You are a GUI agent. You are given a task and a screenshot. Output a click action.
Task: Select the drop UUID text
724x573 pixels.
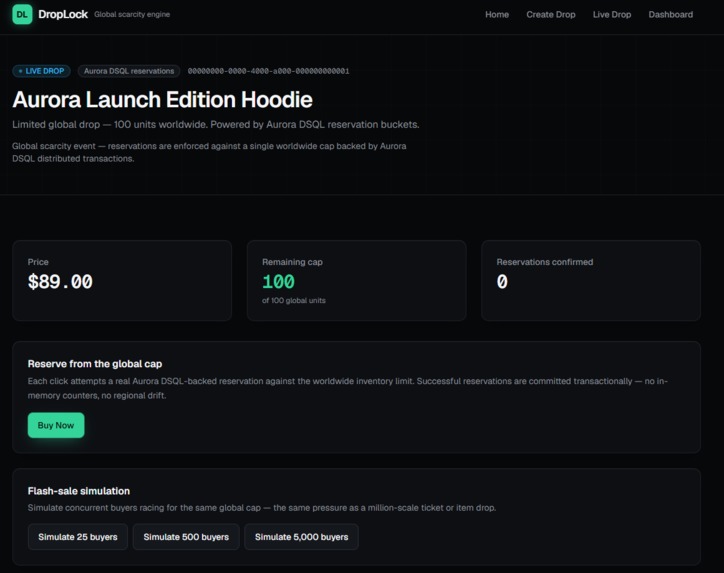(268, 71)
